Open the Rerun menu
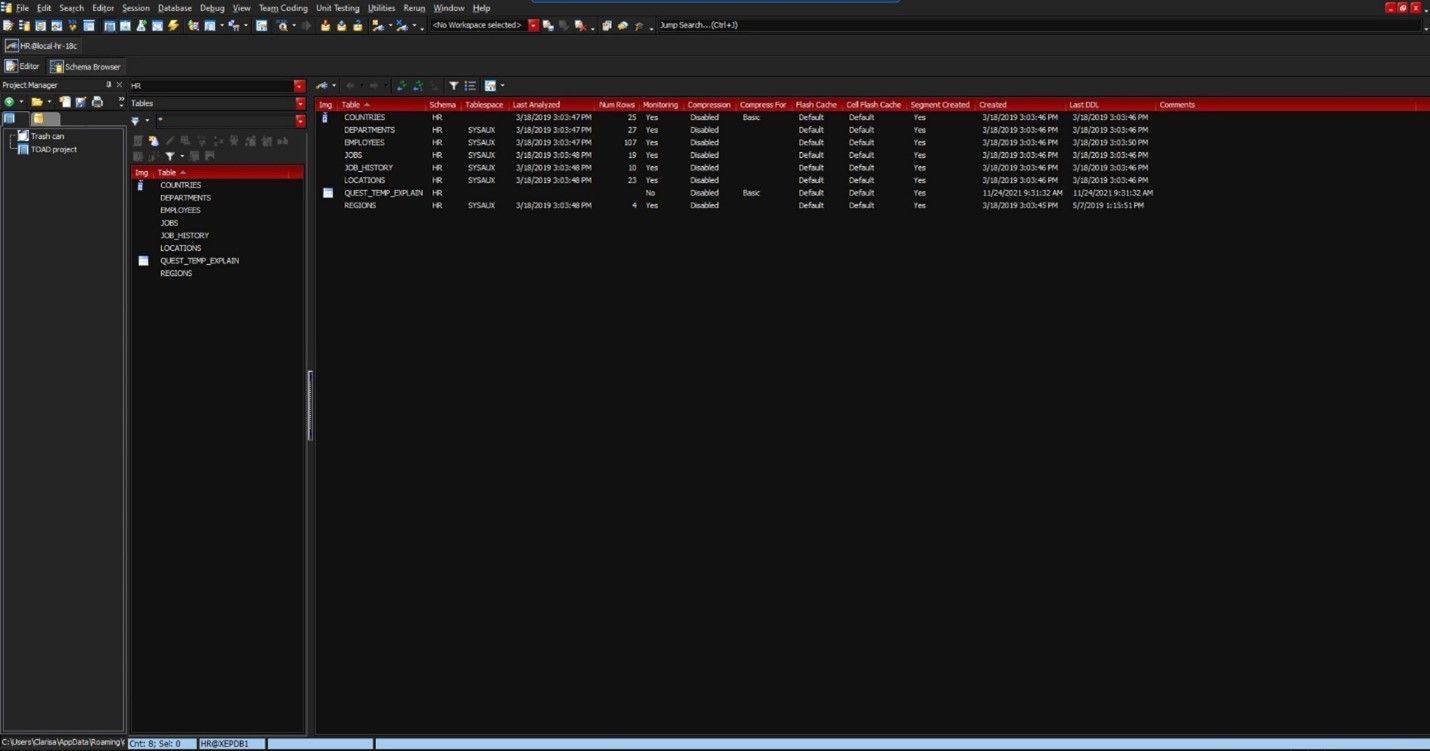 tap(414, 8)
